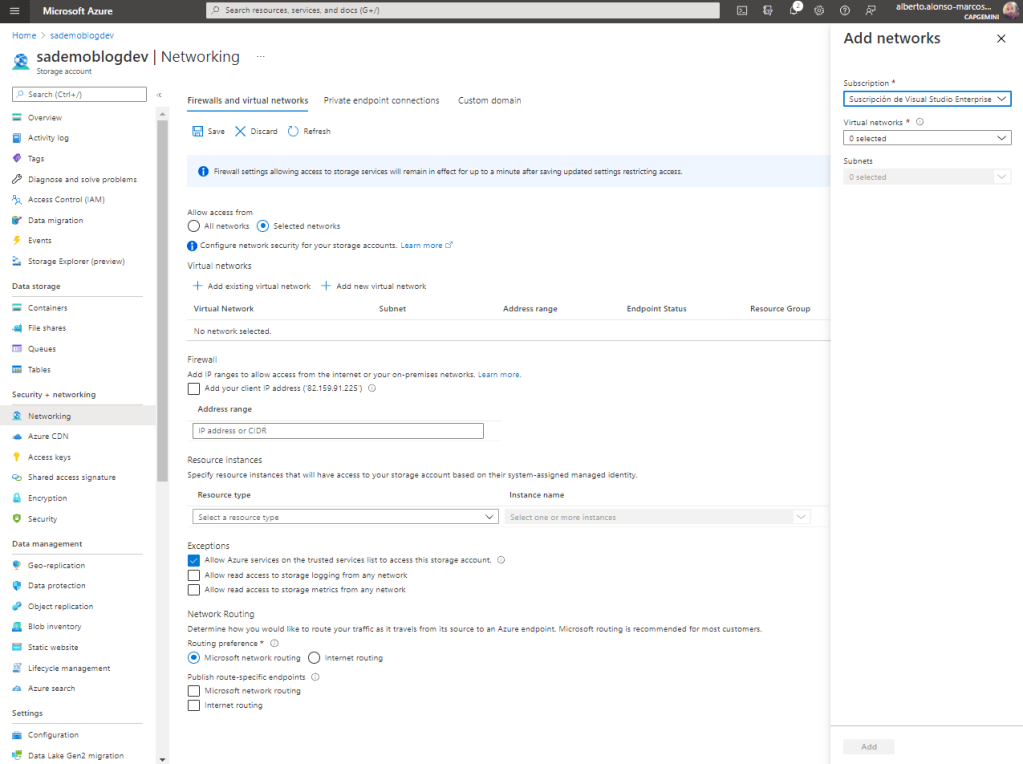Image resolution: width=1023 pixels, height=764 pixels.
Task: Open Select a resource type dropdown
Action: (344, 517)
